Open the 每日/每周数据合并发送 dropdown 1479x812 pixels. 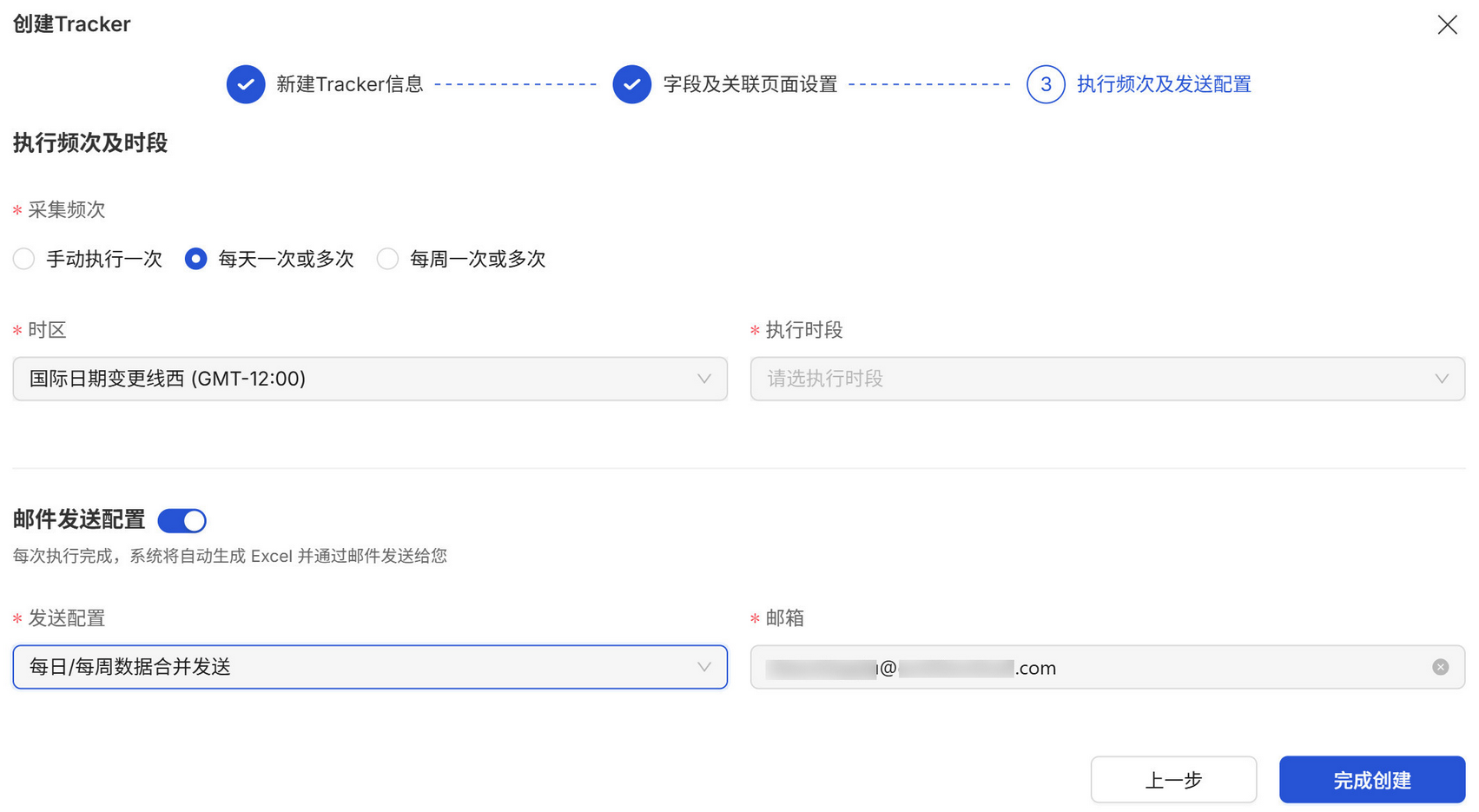point(347,667)
